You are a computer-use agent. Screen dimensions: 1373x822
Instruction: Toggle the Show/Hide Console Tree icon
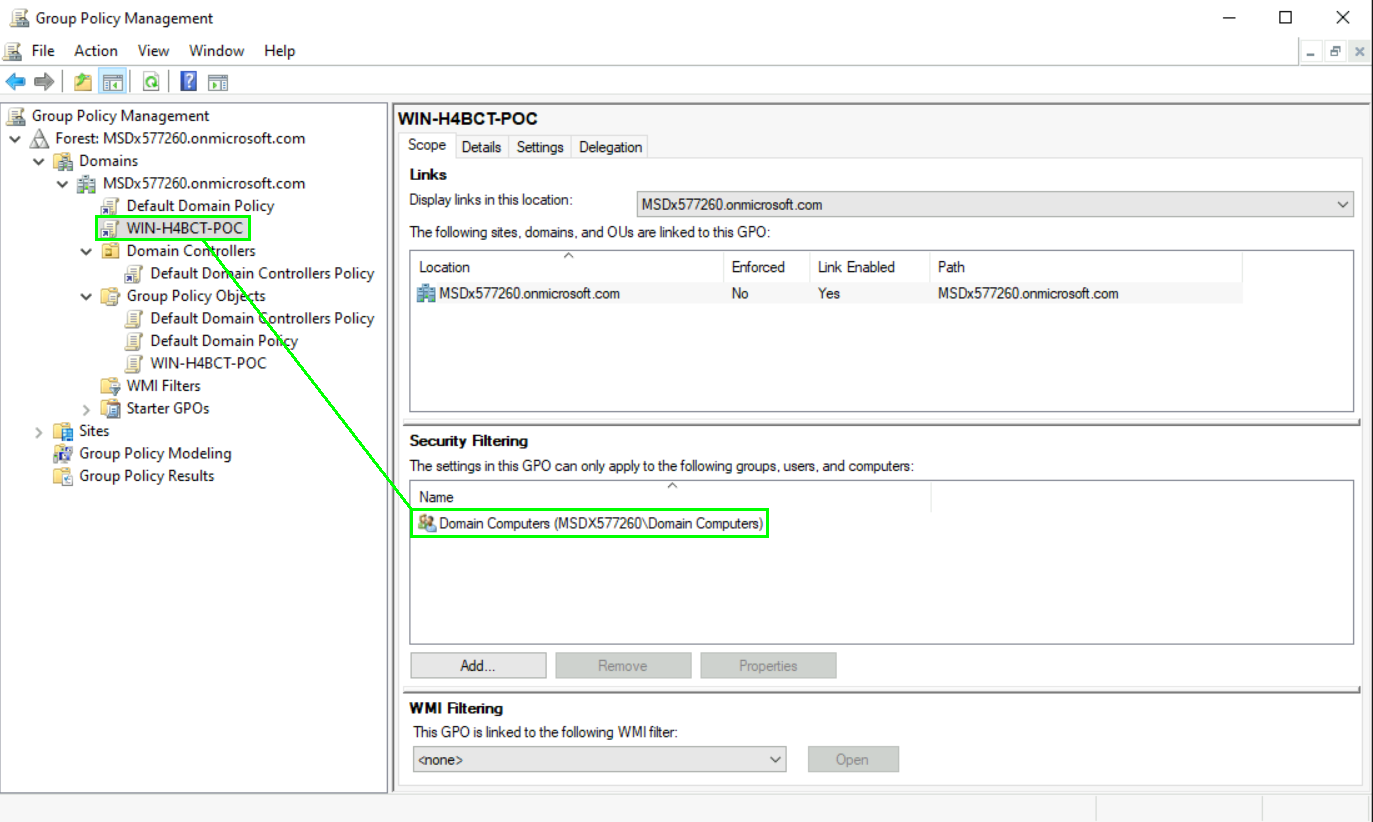[112, 82]
